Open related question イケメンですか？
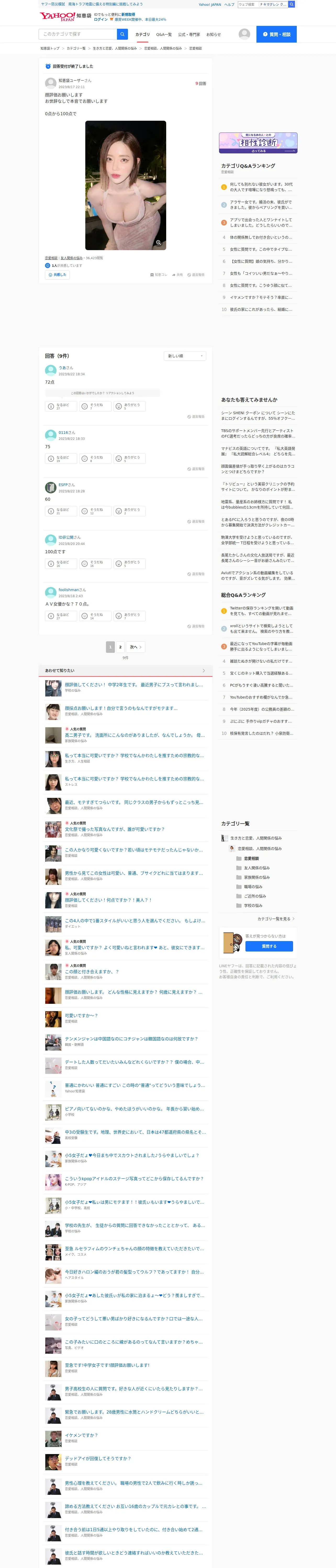The height and width of the screenshot is (1568, 336). point(81,1435)
